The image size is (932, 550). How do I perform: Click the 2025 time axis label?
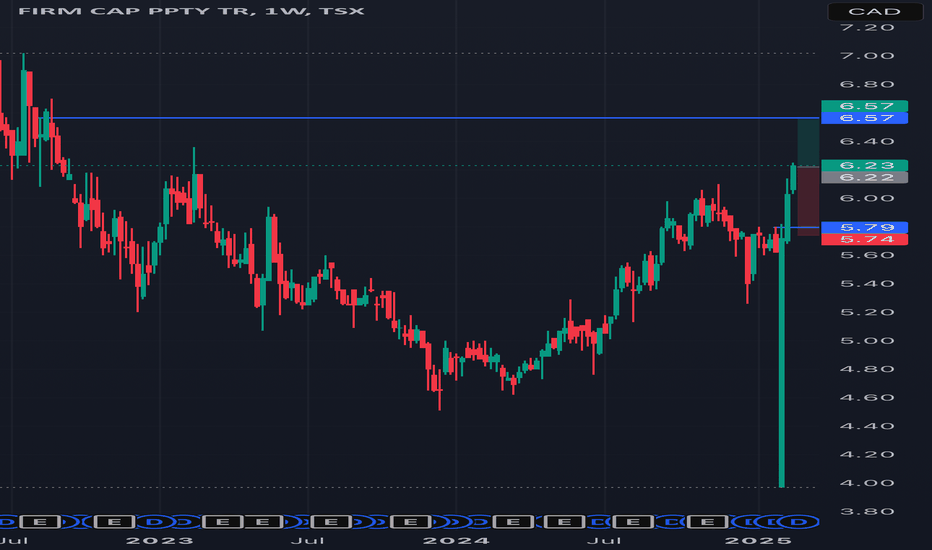[758, 540]
